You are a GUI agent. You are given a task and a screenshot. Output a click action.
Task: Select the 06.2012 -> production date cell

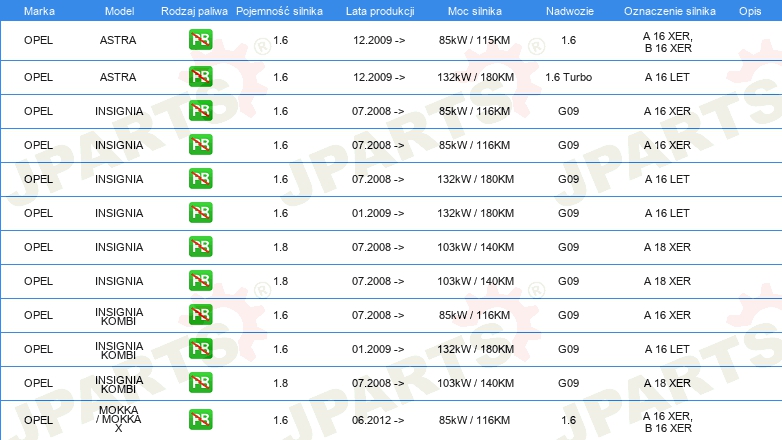click(378, 420)
